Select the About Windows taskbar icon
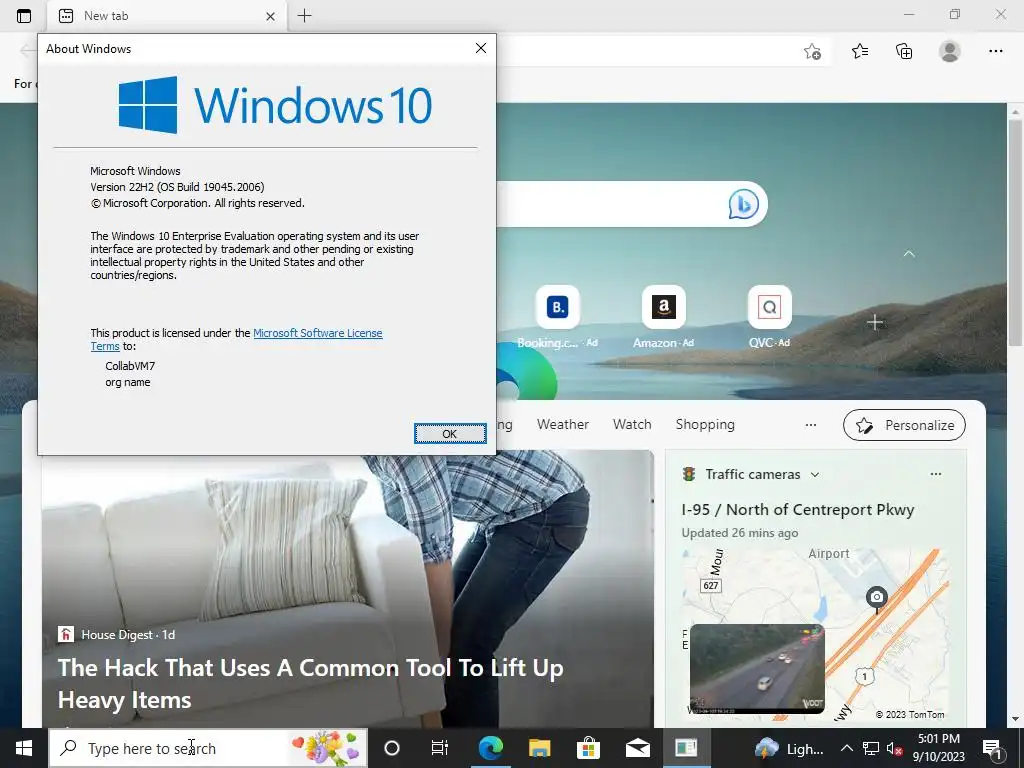Viewport: 1024px width, 768px height. (x=686, y=748)
